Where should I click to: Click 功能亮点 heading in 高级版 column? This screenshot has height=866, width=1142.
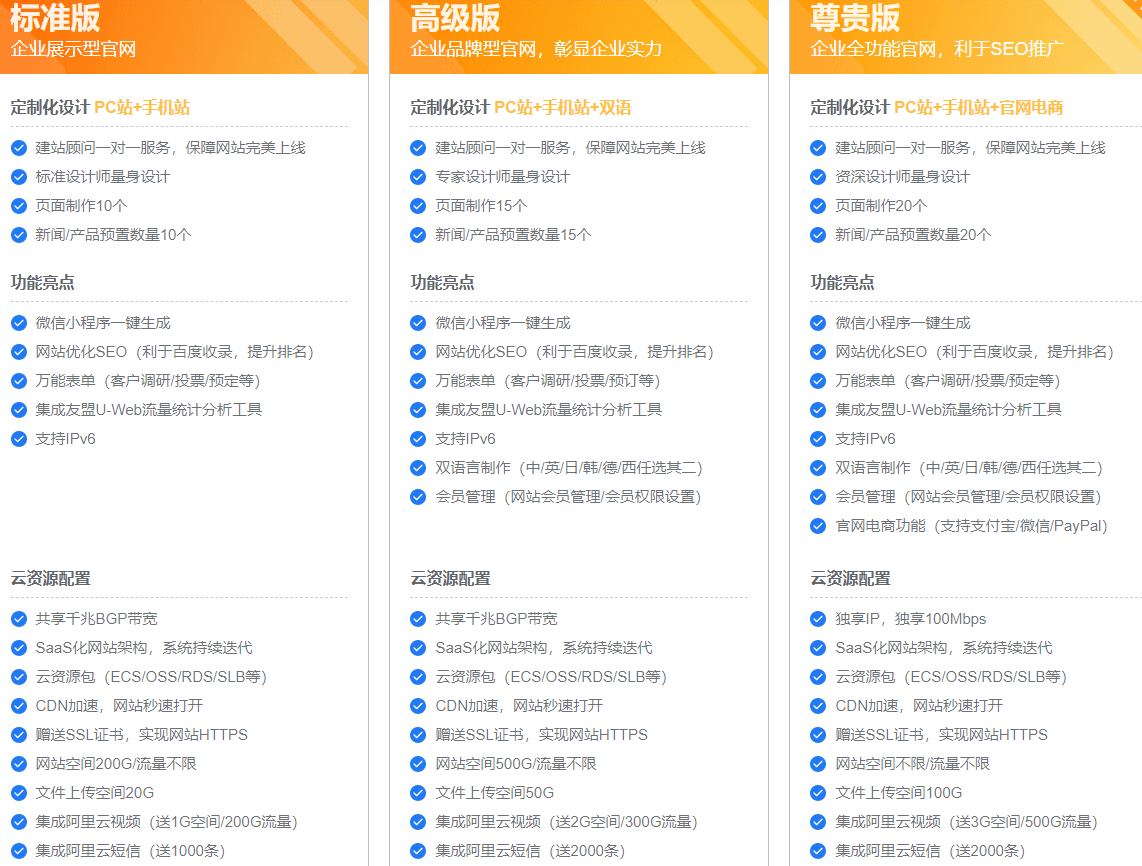click(442, 283)
